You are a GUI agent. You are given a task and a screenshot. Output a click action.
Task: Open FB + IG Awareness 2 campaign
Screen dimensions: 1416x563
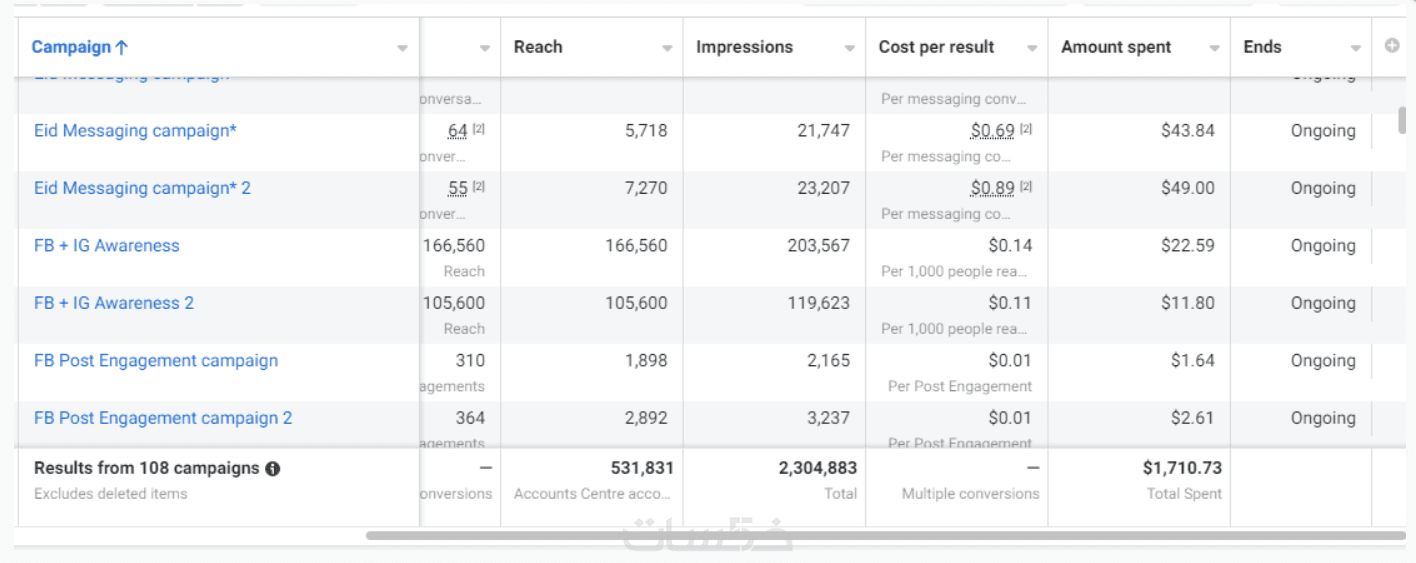(x=114, y=303)
